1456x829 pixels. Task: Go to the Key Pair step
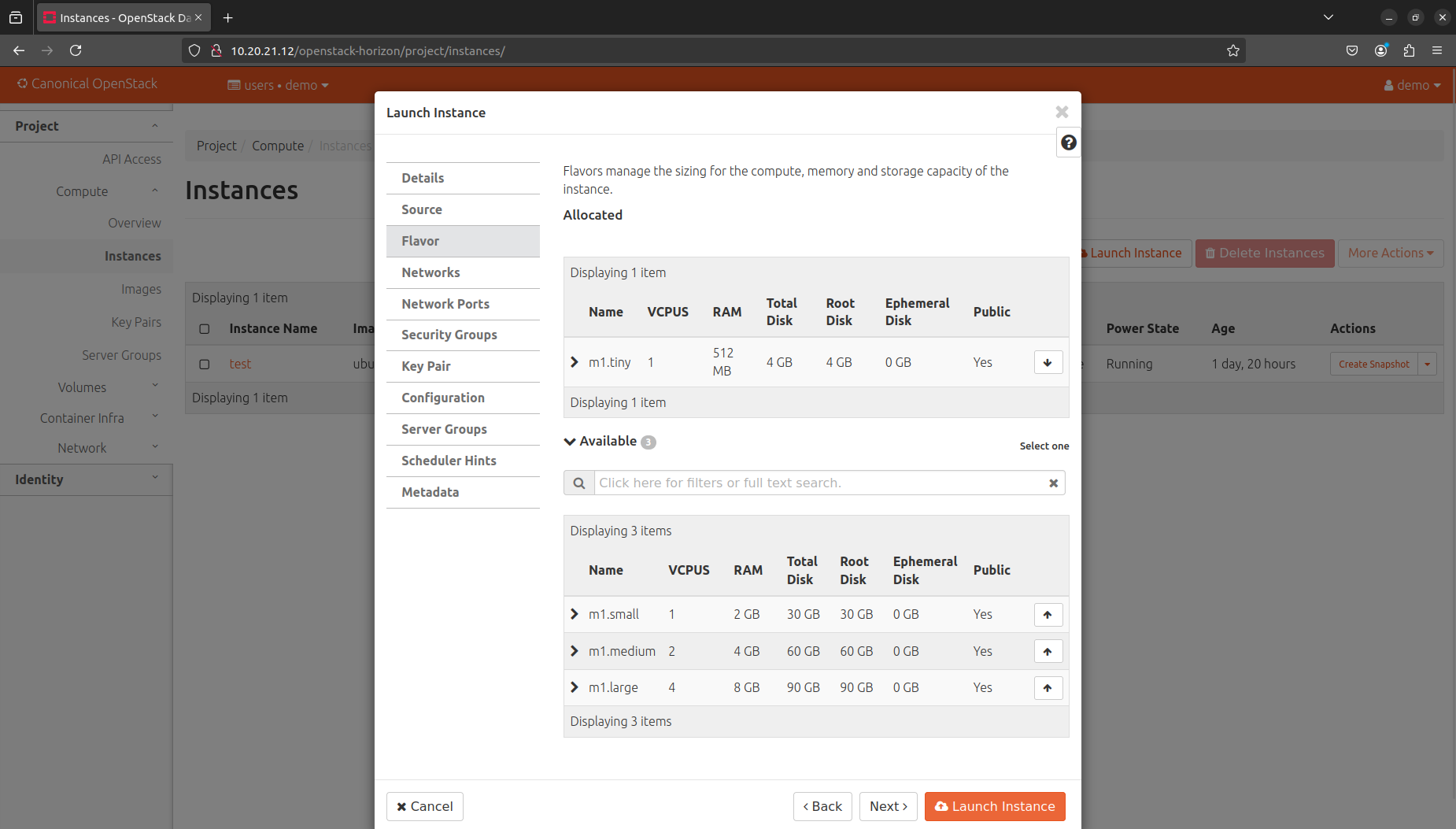coord(463,366)
